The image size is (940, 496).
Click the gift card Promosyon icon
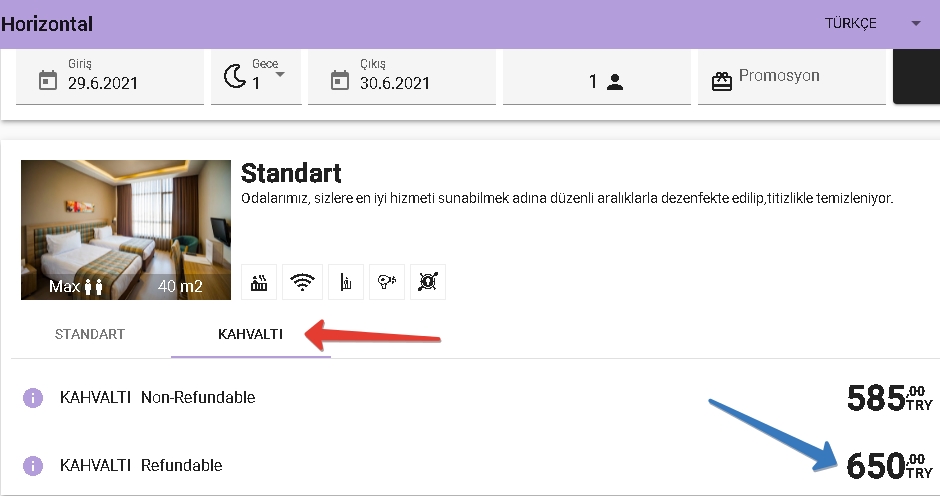point(721,81)
